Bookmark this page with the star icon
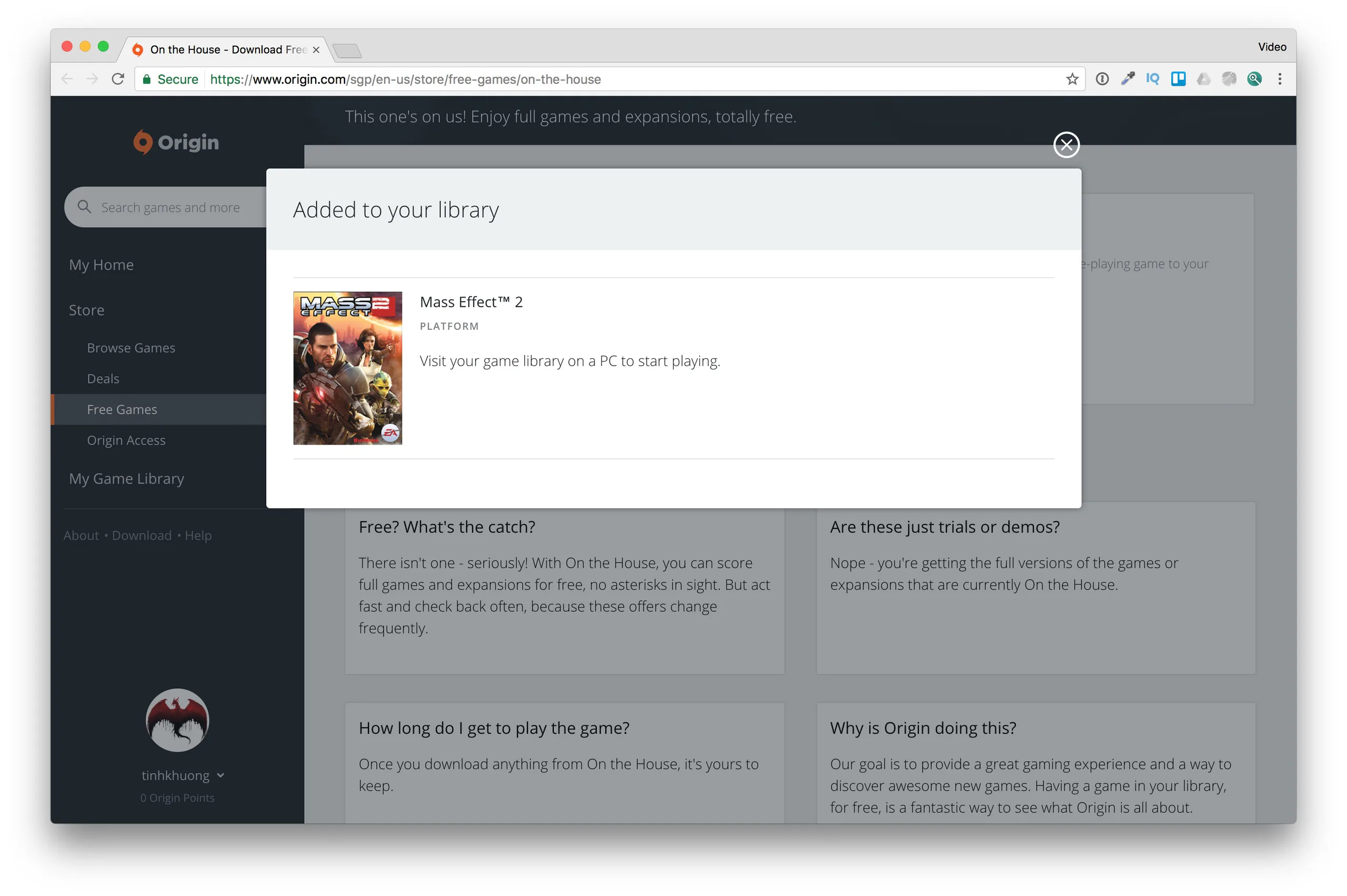 1071,79
